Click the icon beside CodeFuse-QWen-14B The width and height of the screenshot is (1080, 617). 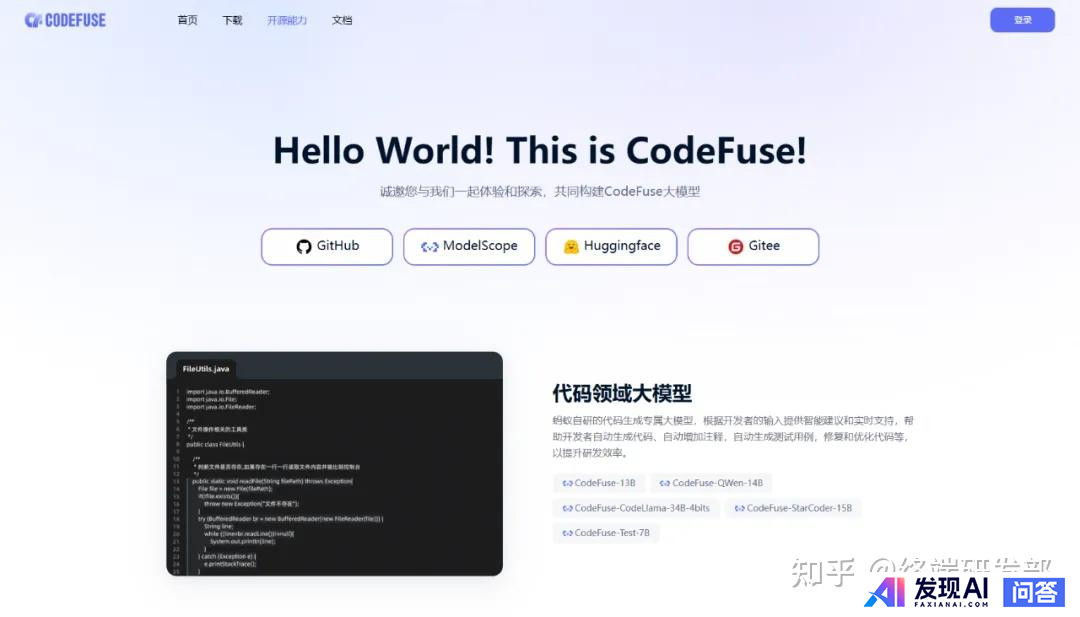click(x=665, y=483)
